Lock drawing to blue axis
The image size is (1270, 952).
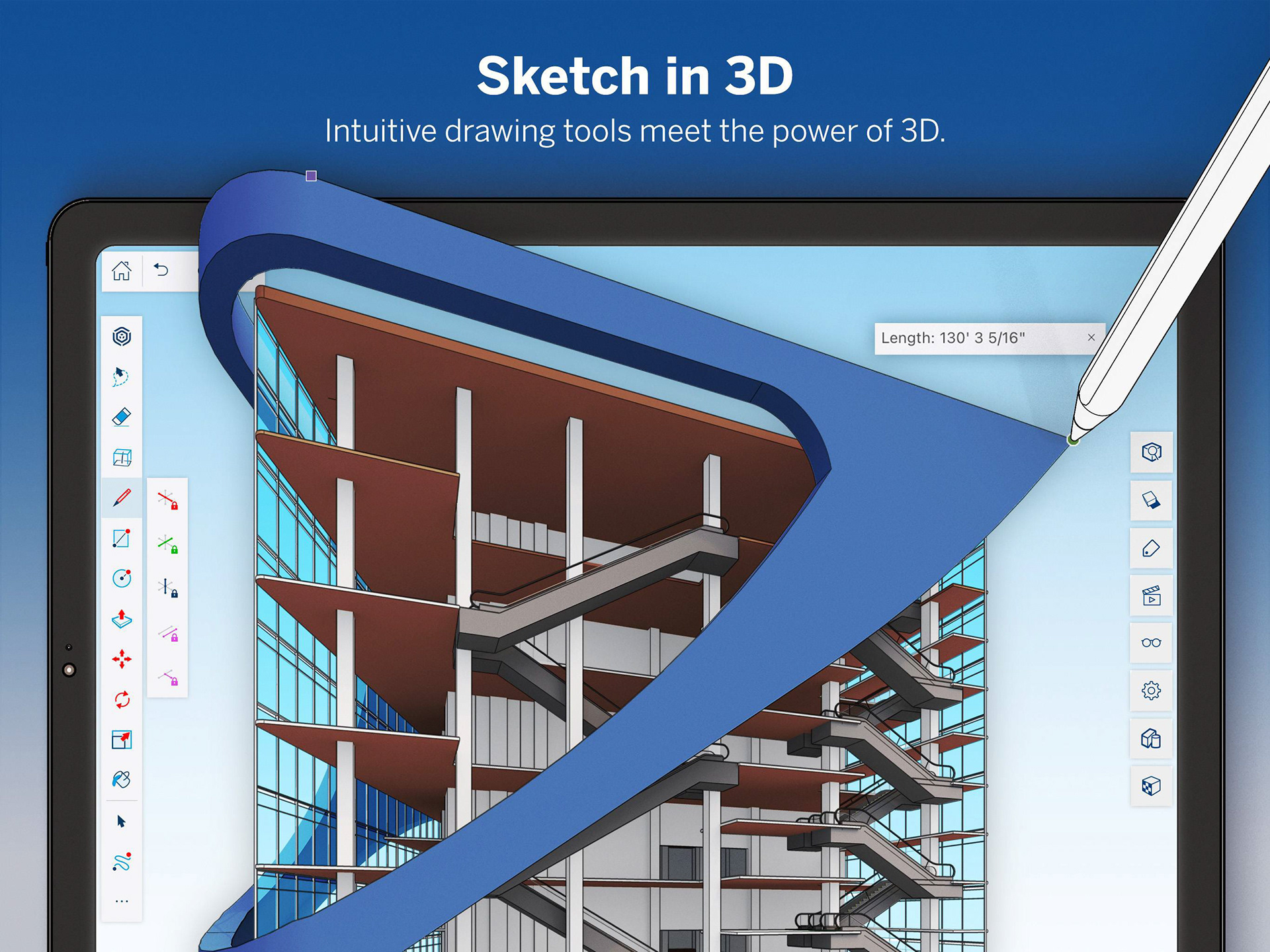click(167, 587)
